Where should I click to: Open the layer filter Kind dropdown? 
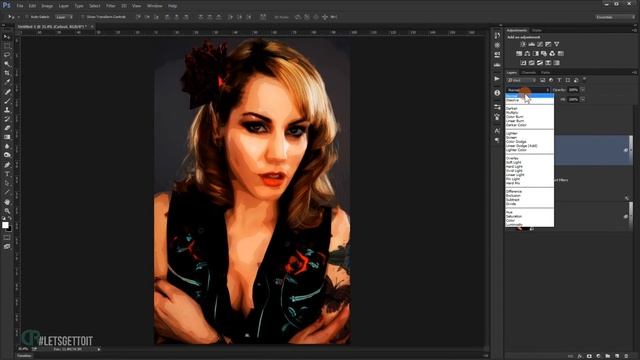(x=522, y=80)
